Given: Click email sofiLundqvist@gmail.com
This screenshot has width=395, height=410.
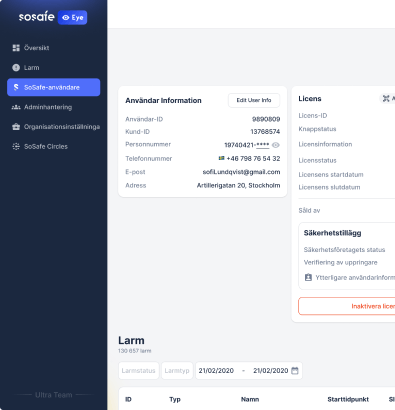Looking at the screenshot, I should click(x=241, y=172).
